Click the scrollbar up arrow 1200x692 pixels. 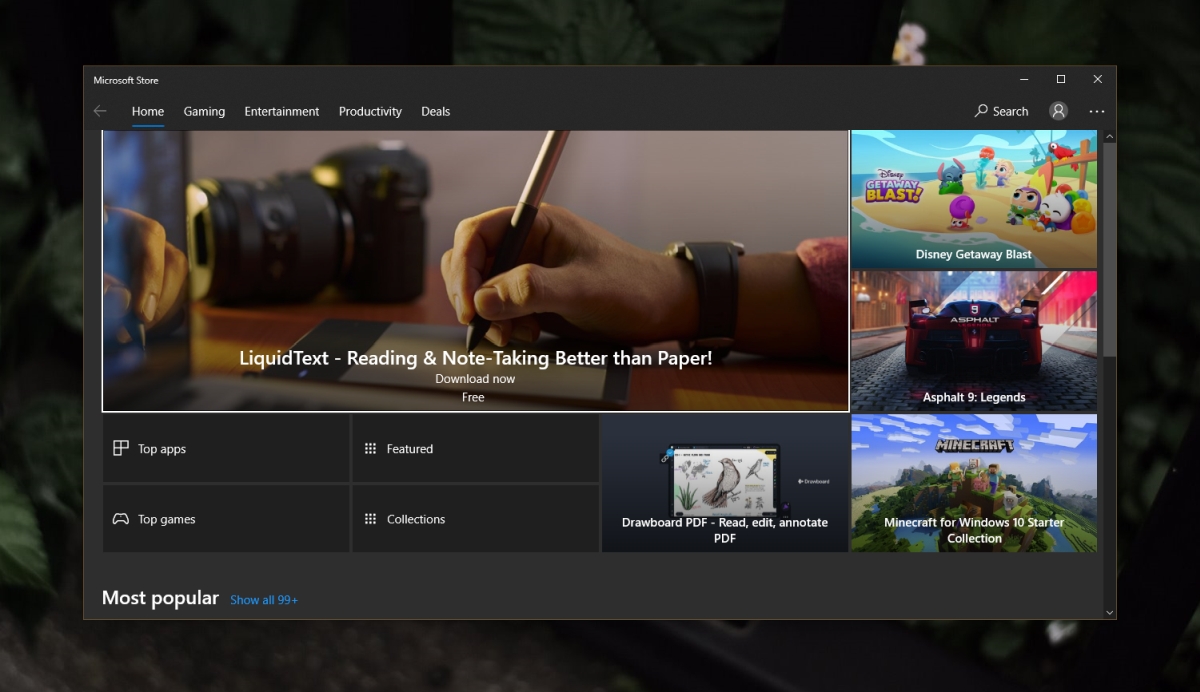point(1109,135)
